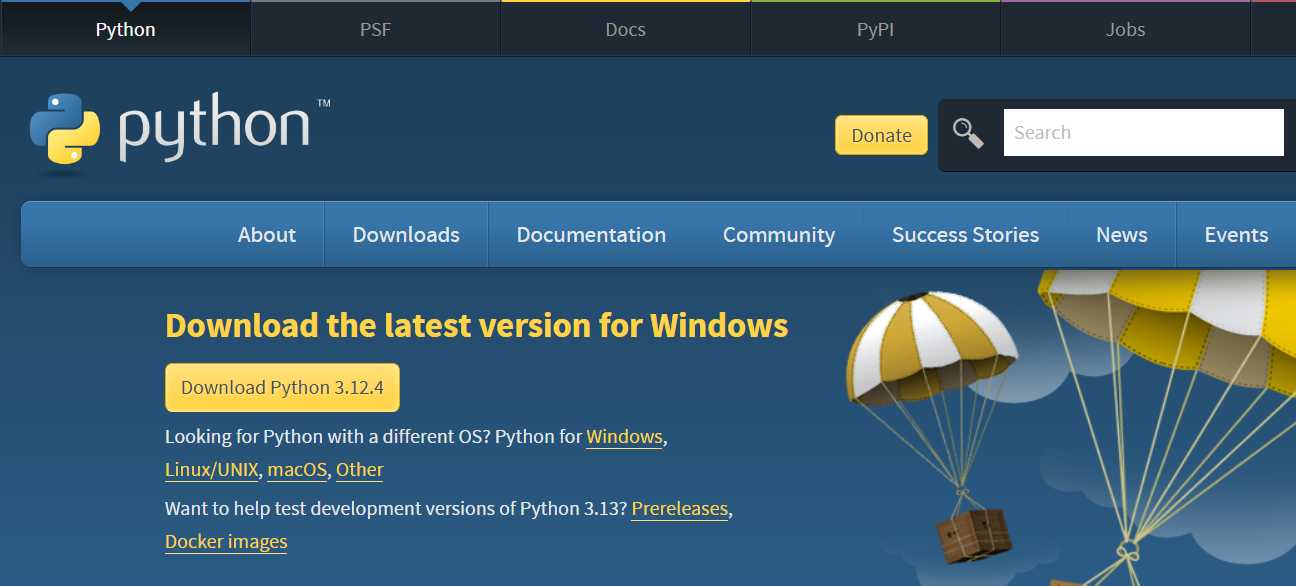Follow the Linux/UNIX link

[x=212, y=470]
